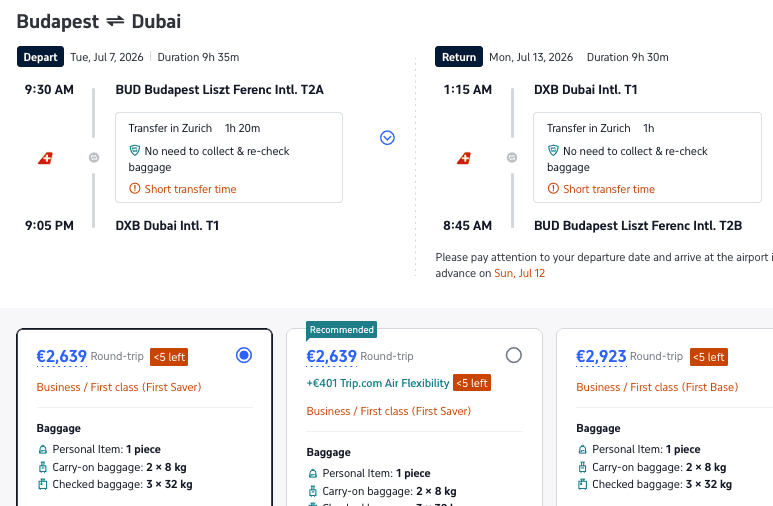
Task: Select the Recommended Air Flexibility fare radio
Action: [514, 355]
